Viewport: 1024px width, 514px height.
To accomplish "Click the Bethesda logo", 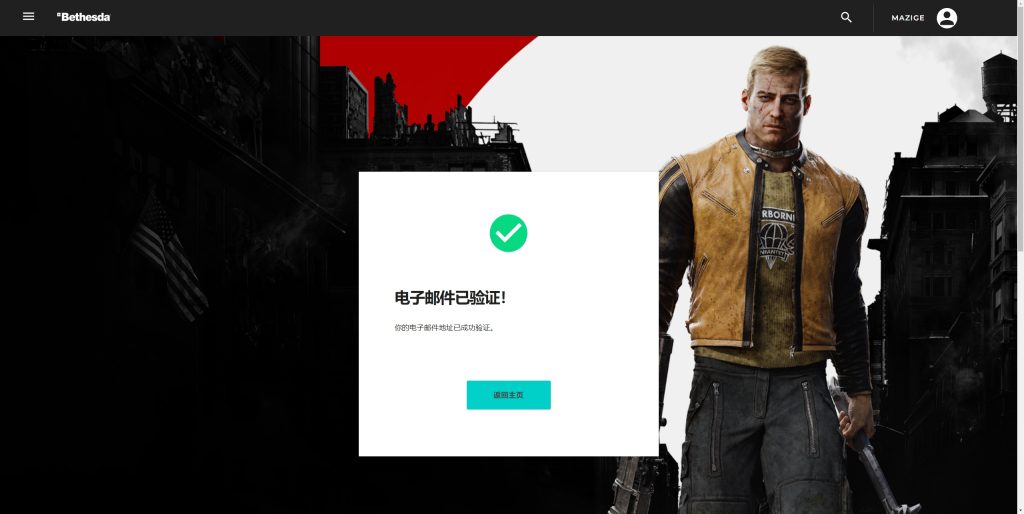I will click(x=84, y=17).
